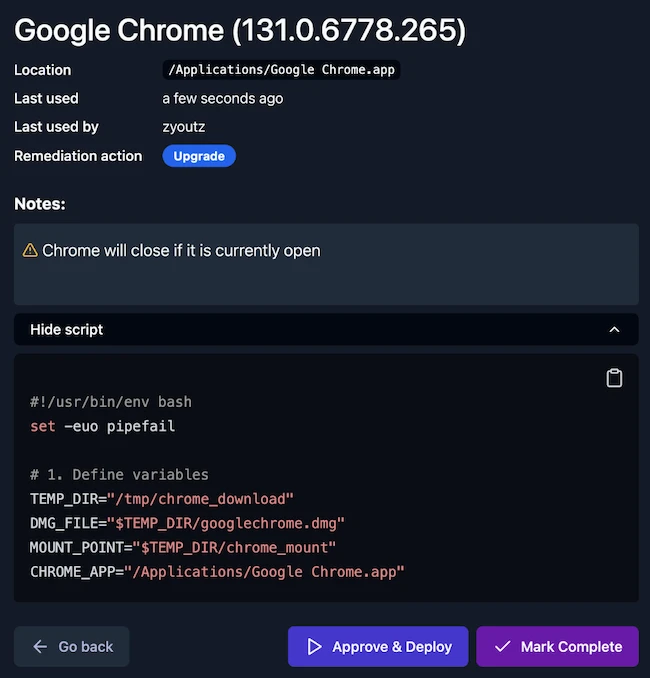This screenshot has height=678, width=650.
Task: Click the warning triangle icon in the notes
Action: pos(30,250)
